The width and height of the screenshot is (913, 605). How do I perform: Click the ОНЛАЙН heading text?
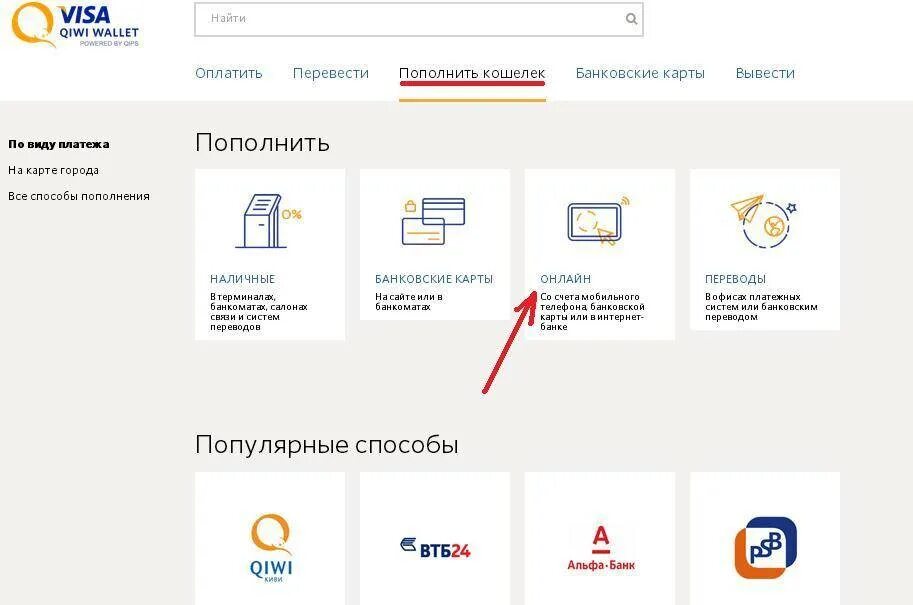(x=565, y=279)
